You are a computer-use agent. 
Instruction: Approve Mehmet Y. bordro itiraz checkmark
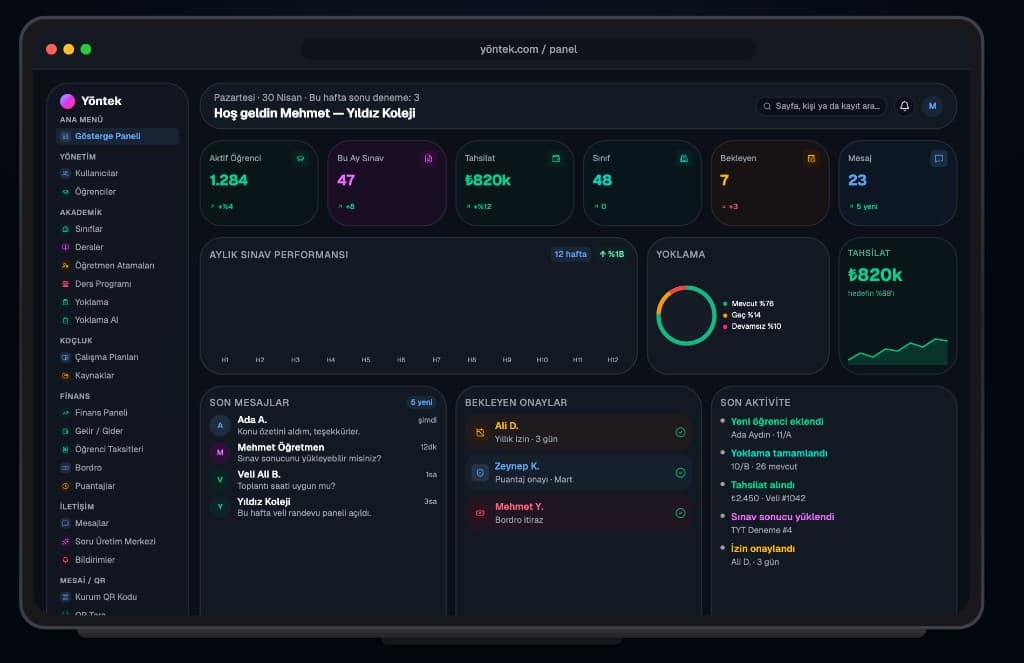point(680,513)
